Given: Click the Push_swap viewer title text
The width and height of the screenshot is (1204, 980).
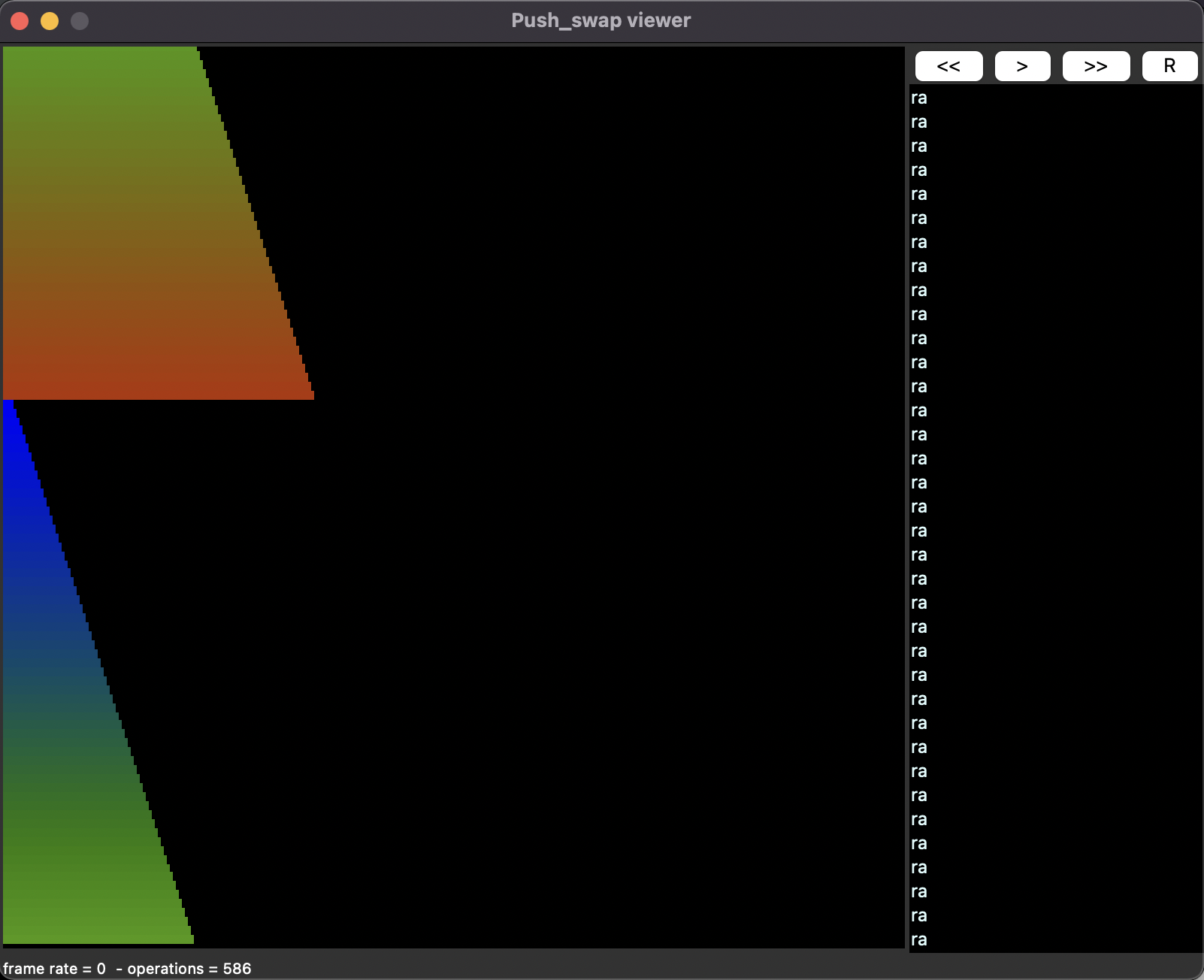Looking at the screenshot, I should tap(600, 20).
